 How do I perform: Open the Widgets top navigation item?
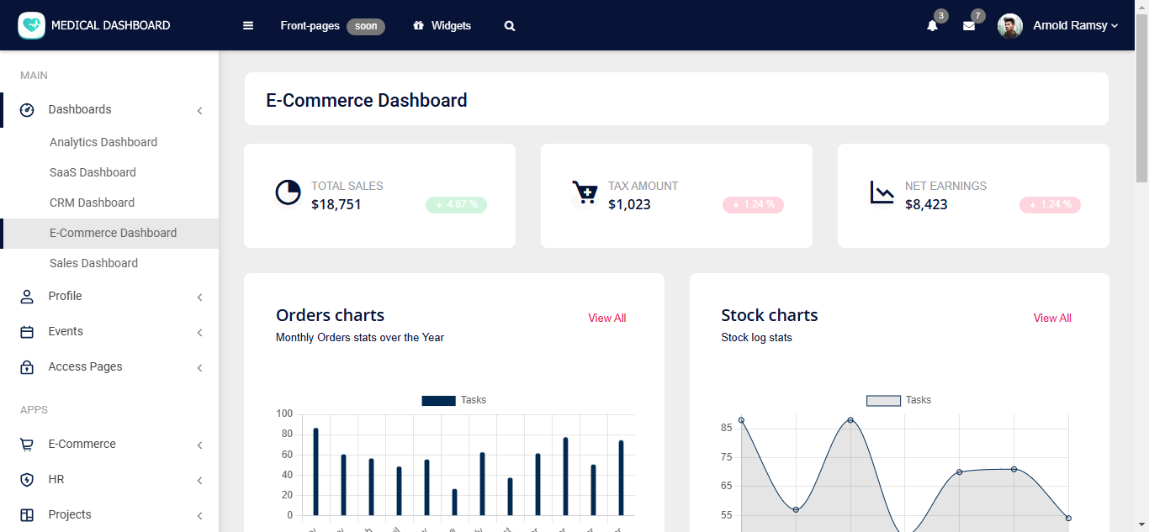[x=442, y=26]
